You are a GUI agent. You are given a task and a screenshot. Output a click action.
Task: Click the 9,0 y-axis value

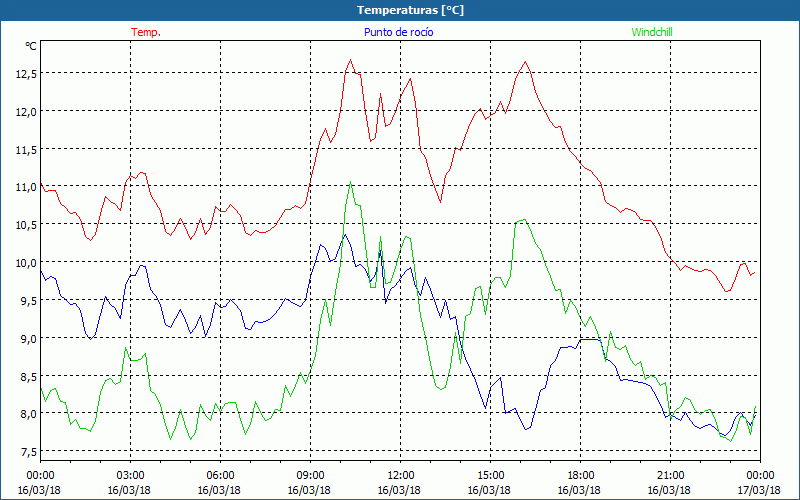pos(29,338)
